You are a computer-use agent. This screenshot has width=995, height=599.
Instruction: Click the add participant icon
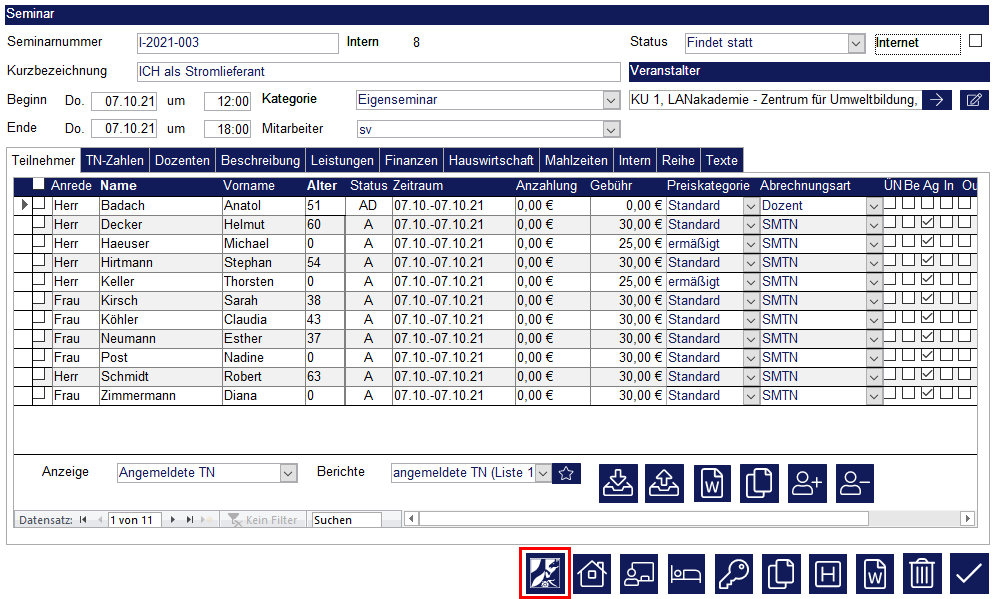807,484
